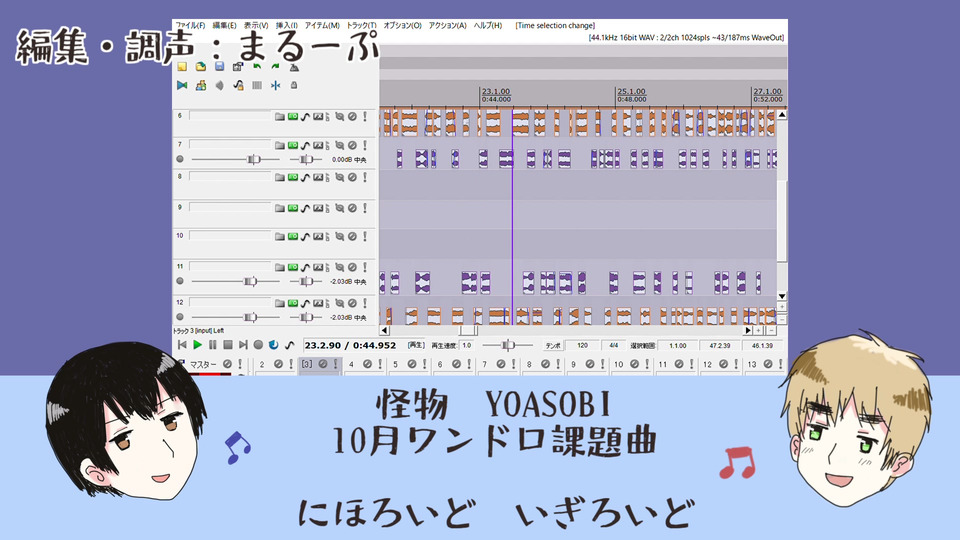
Task: Mute mixer channel 4
Action: [x=367, y=364]
